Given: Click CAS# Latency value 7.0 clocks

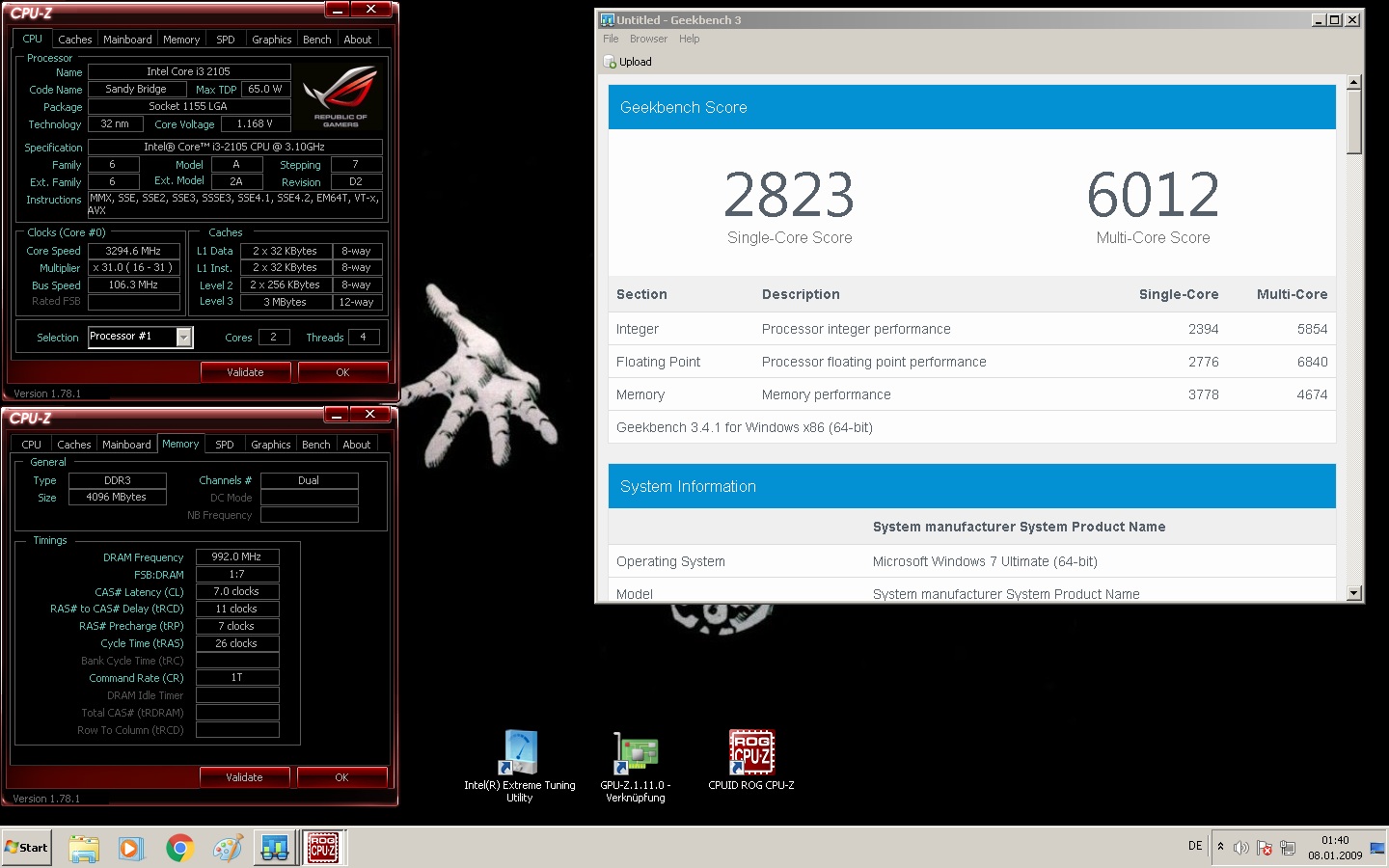Looking at the screenshot, I should coord(237,591).
